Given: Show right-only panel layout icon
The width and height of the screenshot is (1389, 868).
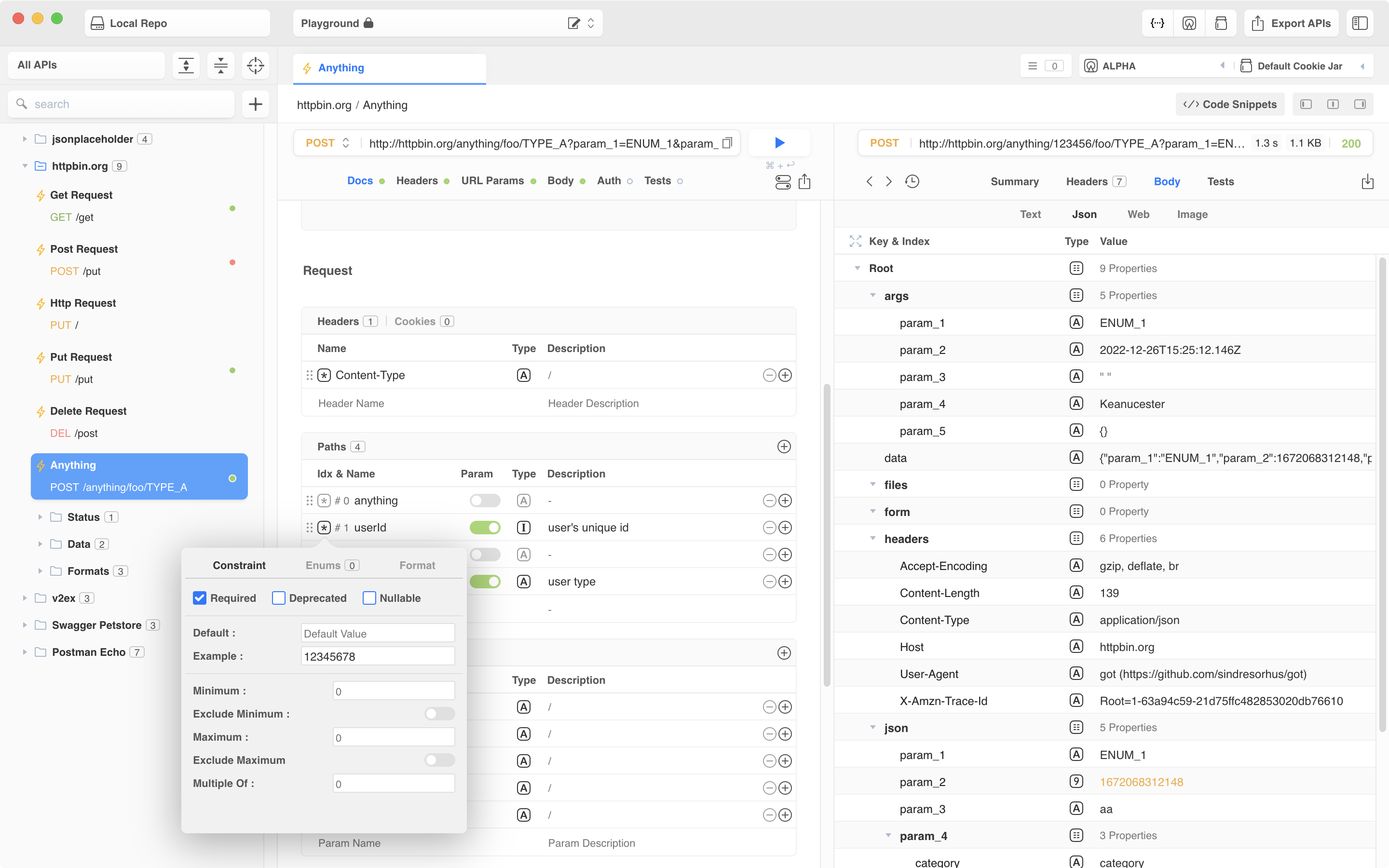Looking at the screenshot, I should (1360, 104).
